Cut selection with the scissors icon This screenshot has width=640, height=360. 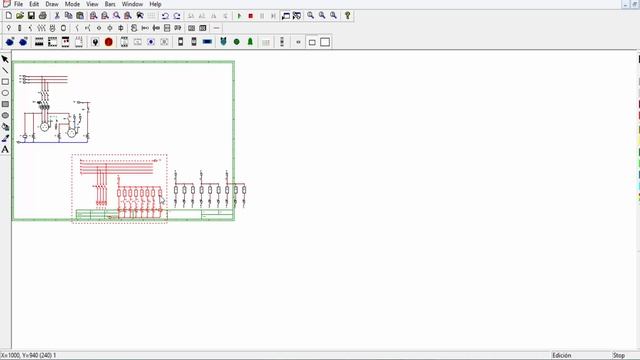click(57, 16)
